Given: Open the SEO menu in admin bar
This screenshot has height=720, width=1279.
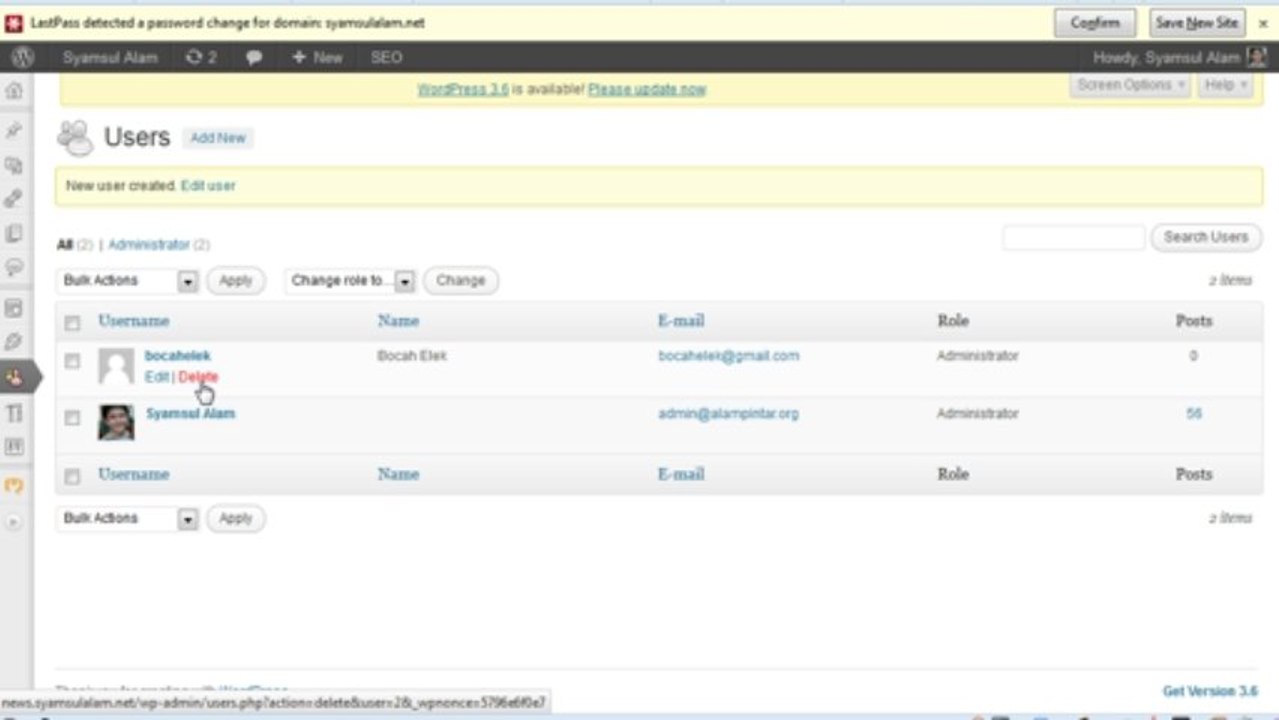Looking at the screenshot, I should [x=386, y=58].
